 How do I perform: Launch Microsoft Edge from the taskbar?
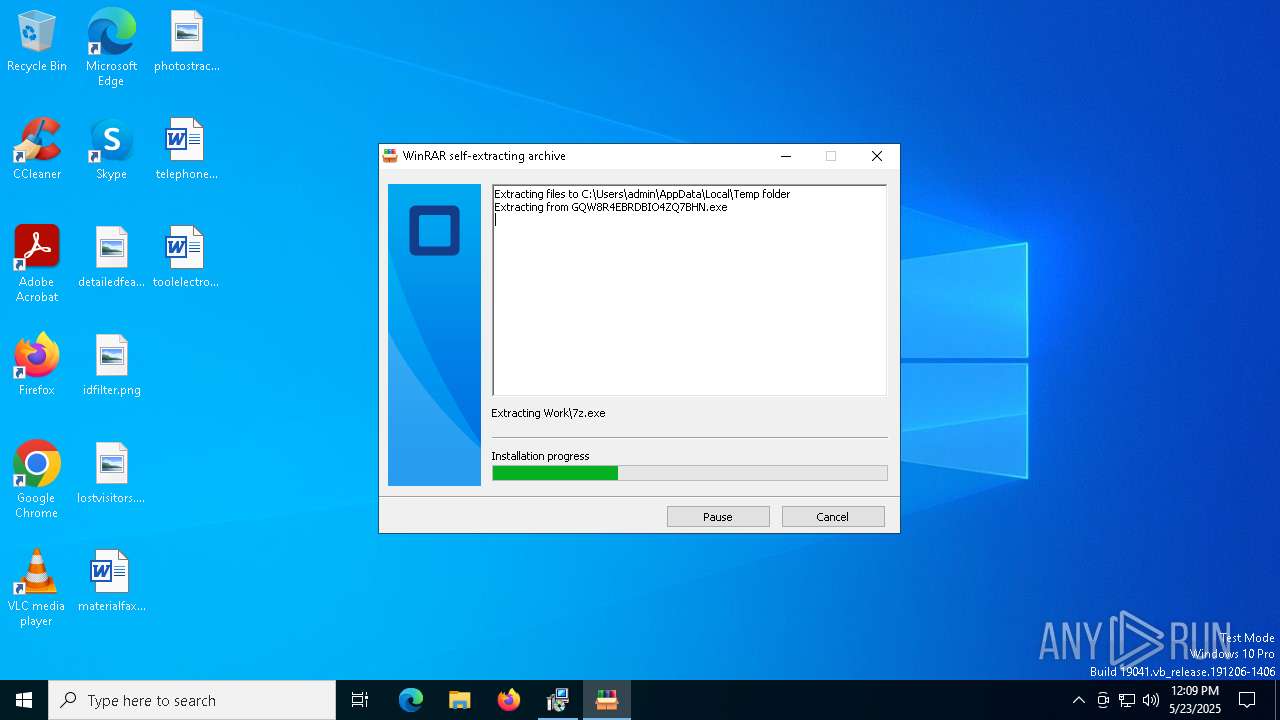tap(411, 700)
